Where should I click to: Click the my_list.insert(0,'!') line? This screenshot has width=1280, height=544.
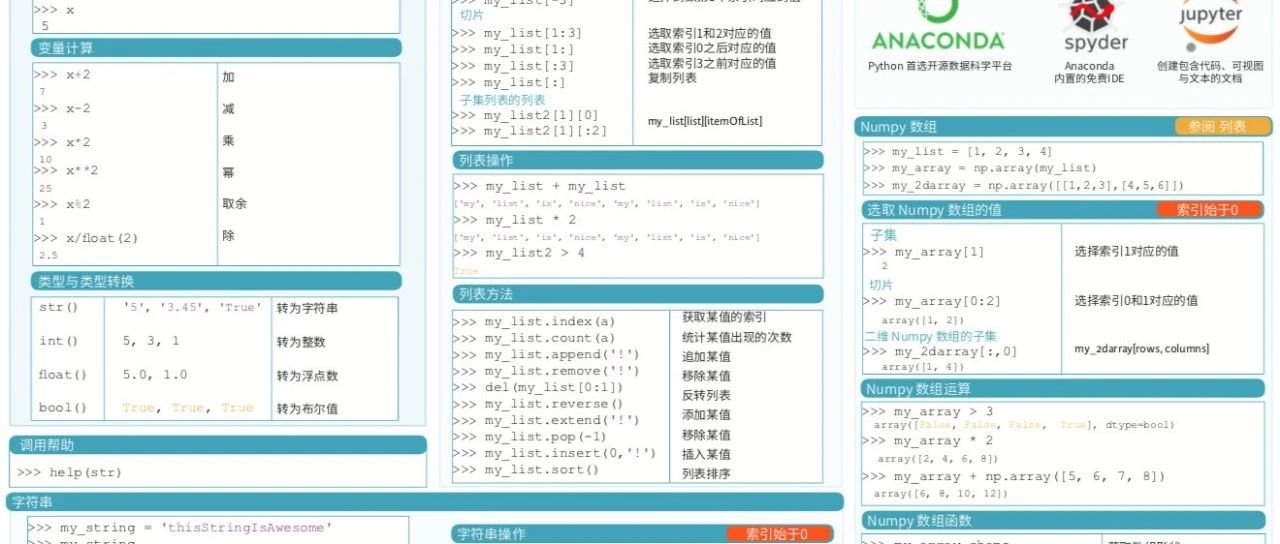[554, 453]
